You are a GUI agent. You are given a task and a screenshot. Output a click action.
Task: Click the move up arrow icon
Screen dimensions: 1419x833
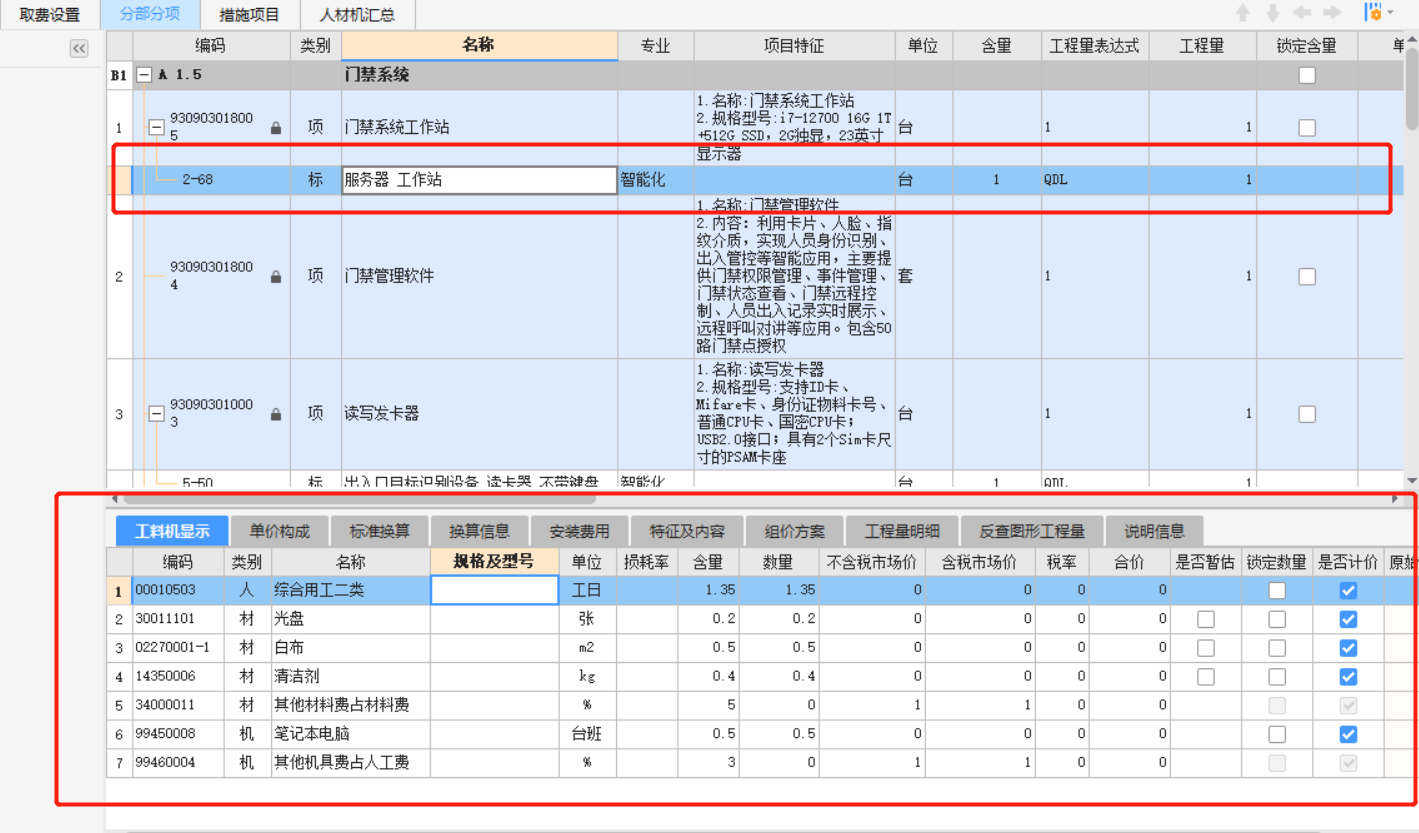(1243, 13)
